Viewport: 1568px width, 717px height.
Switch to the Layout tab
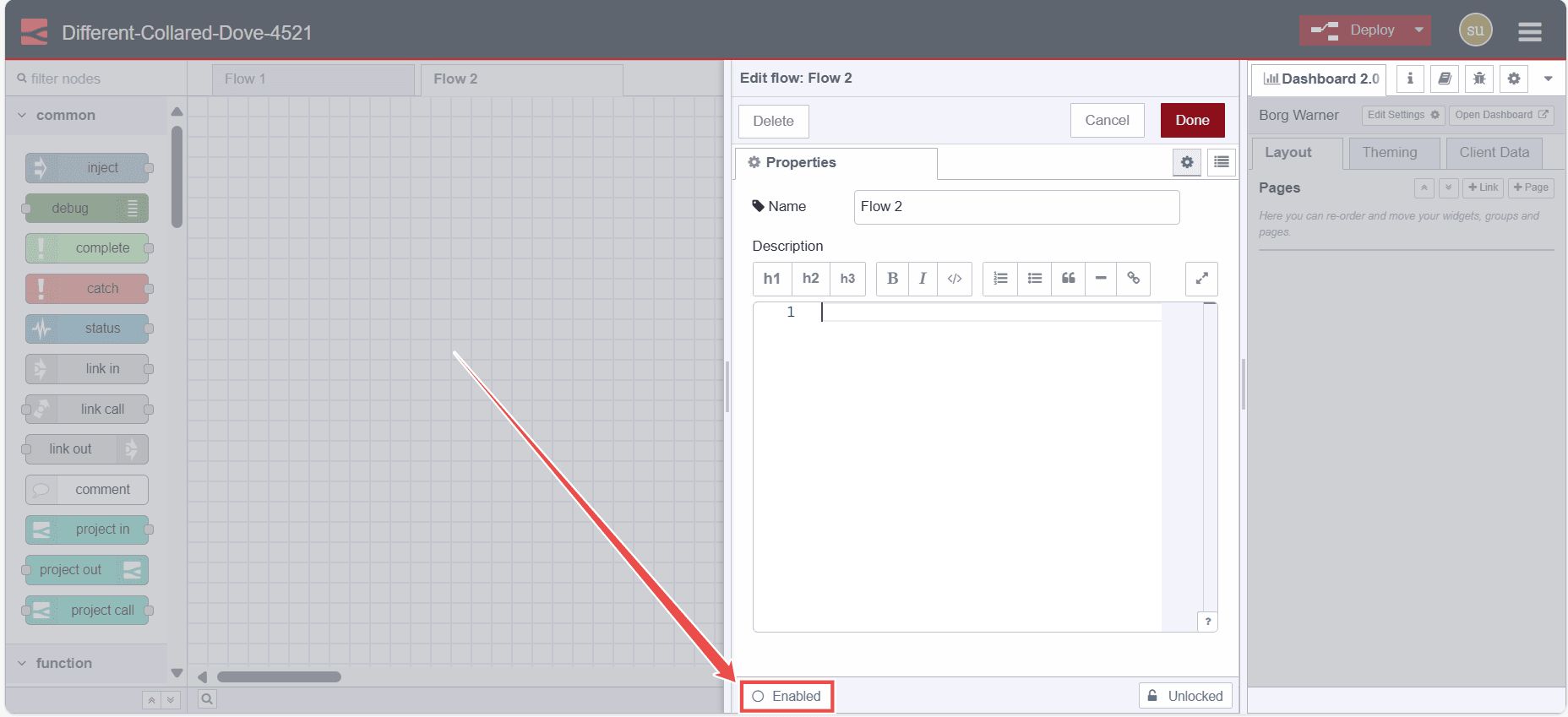(1296, 153)
